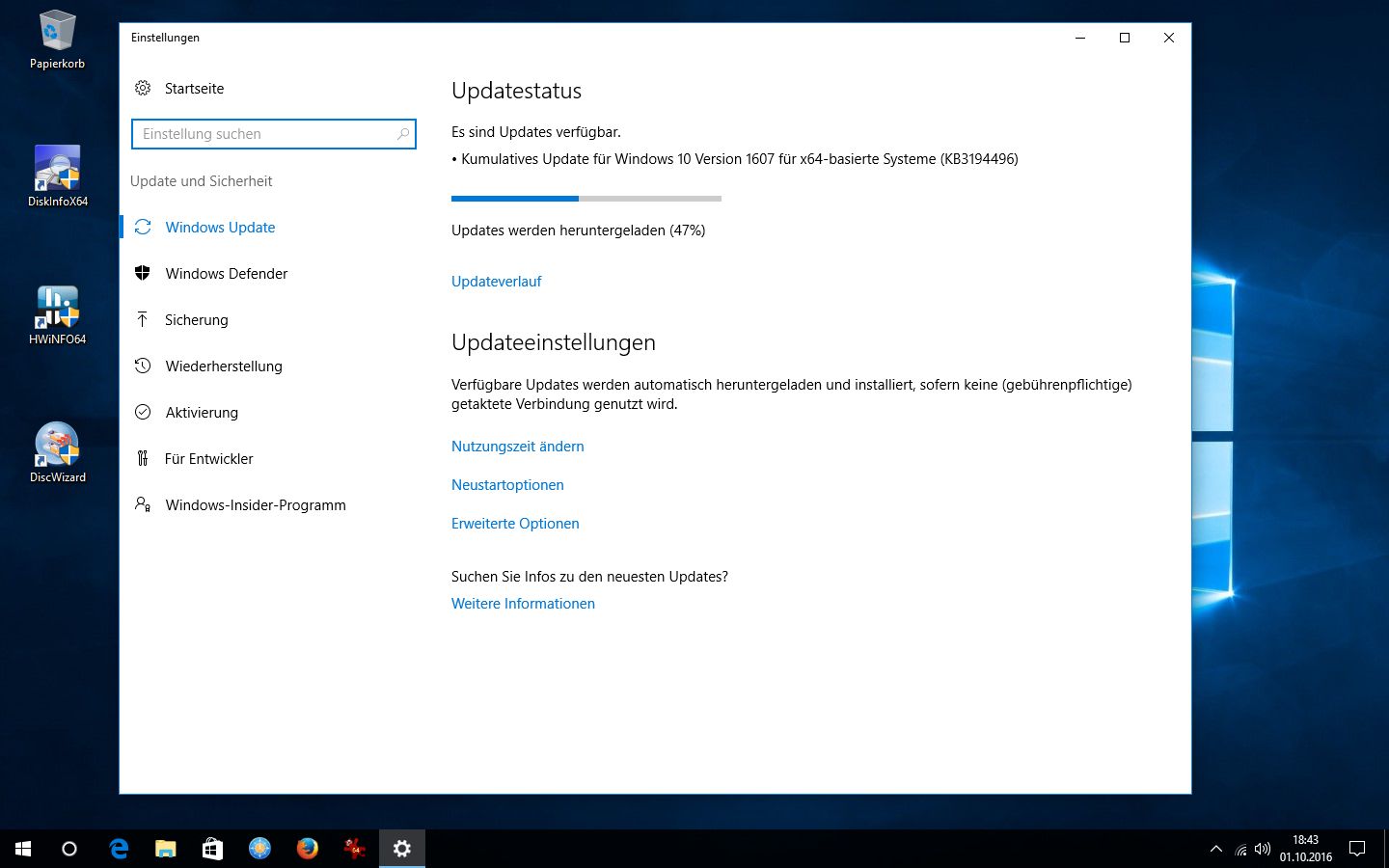Open the Windows Start menu
Screen dimensions: 1389x868
click(23, 849)
